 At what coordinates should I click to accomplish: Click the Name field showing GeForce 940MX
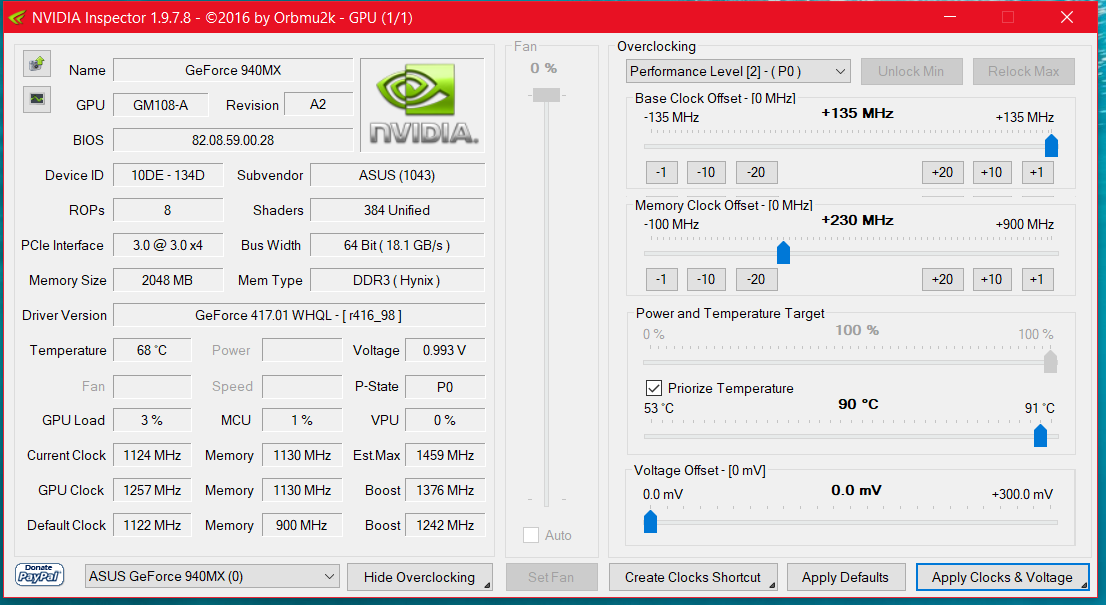(x=233, y=70)
